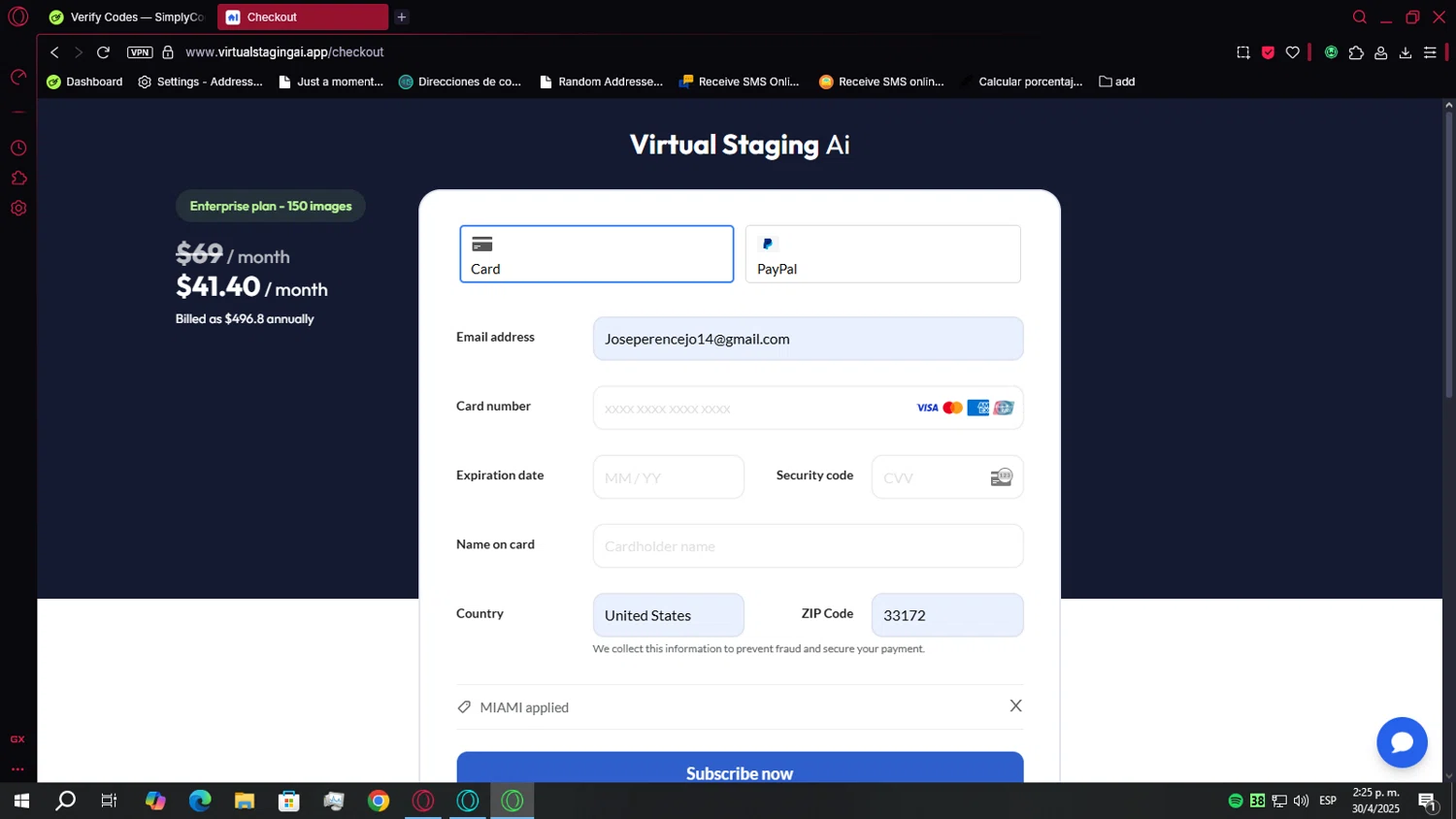Open File Explorer from taskbar
The height and width of the screenshot is (819, 1456).
(245, 801)
